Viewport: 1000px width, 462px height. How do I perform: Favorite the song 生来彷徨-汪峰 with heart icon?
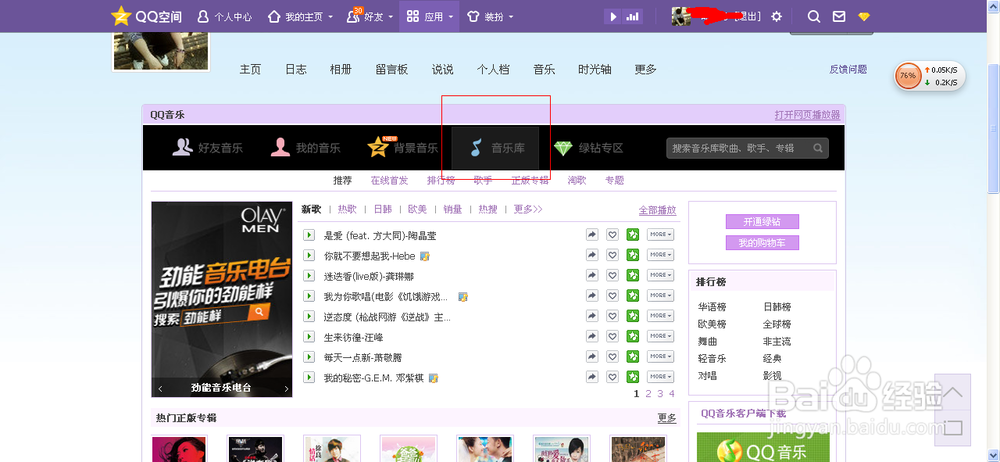click(612, 336)
